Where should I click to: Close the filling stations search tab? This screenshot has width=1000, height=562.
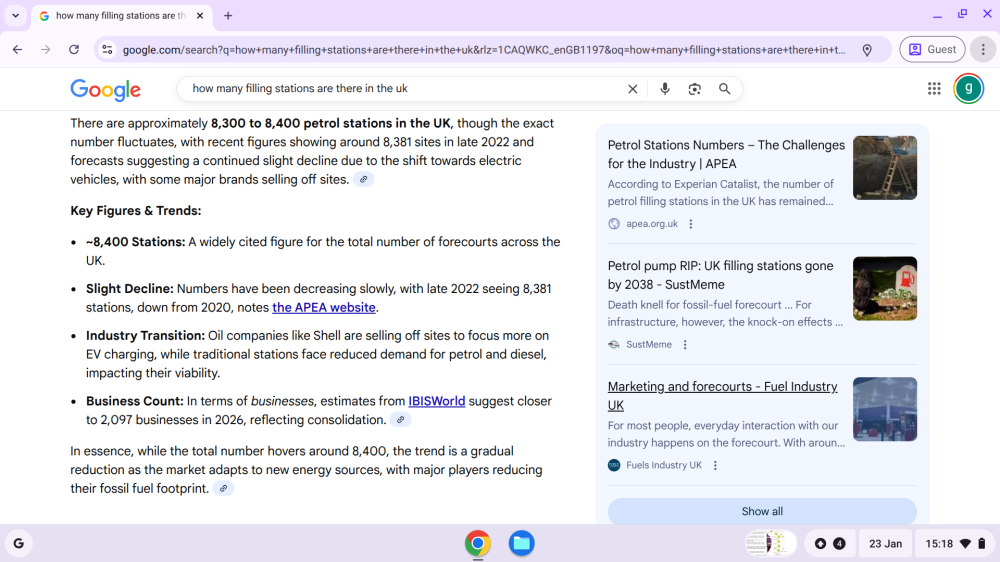pos(200,15)
